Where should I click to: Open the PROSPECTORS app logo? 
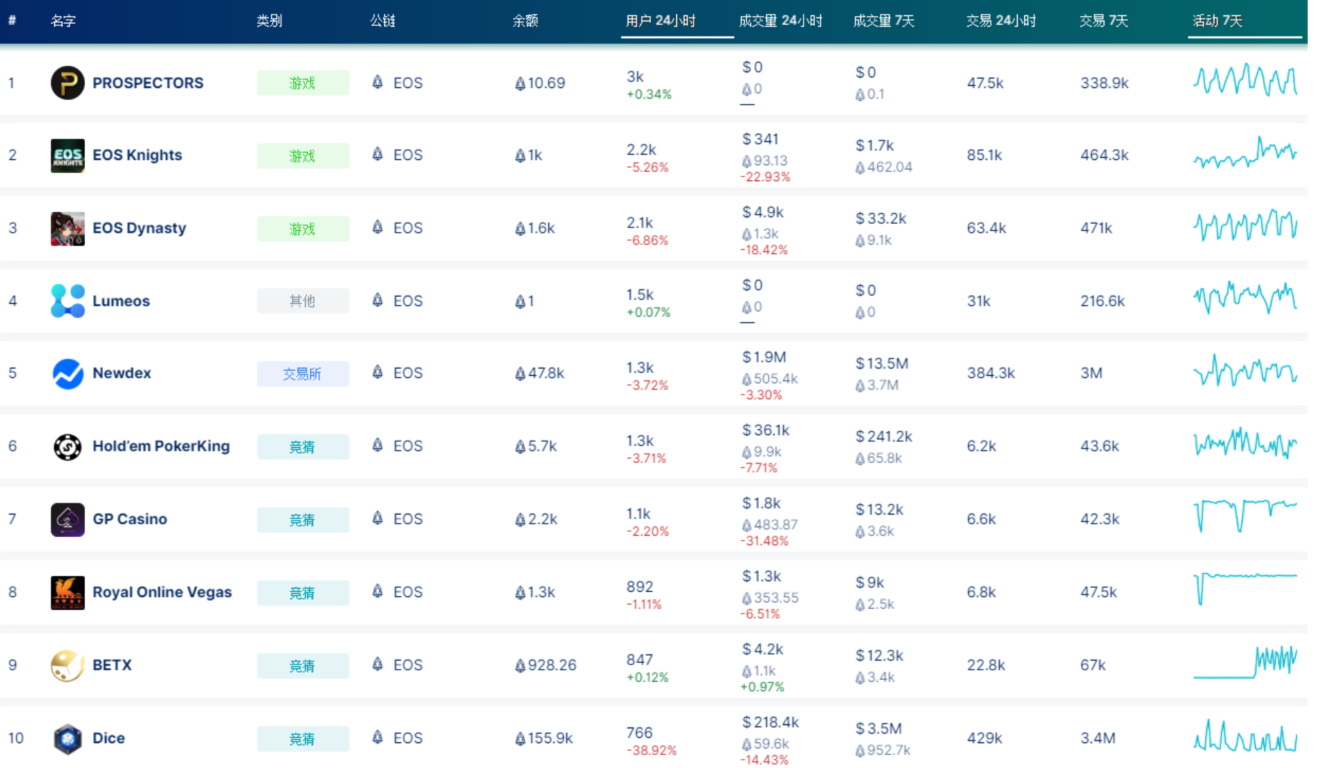[x=68, y=83]
